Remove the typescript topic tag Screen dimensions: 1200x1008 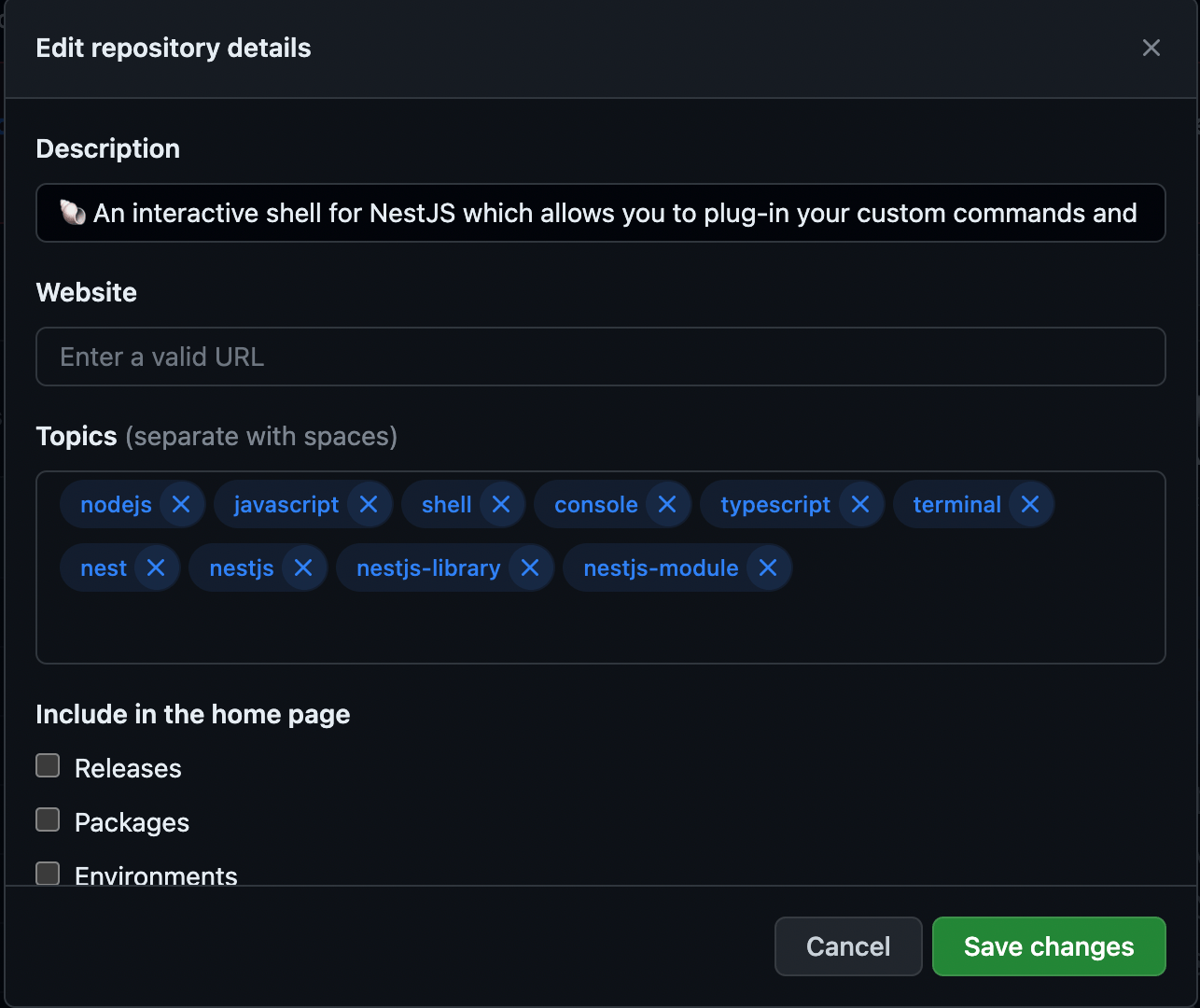tap(859, 504)
